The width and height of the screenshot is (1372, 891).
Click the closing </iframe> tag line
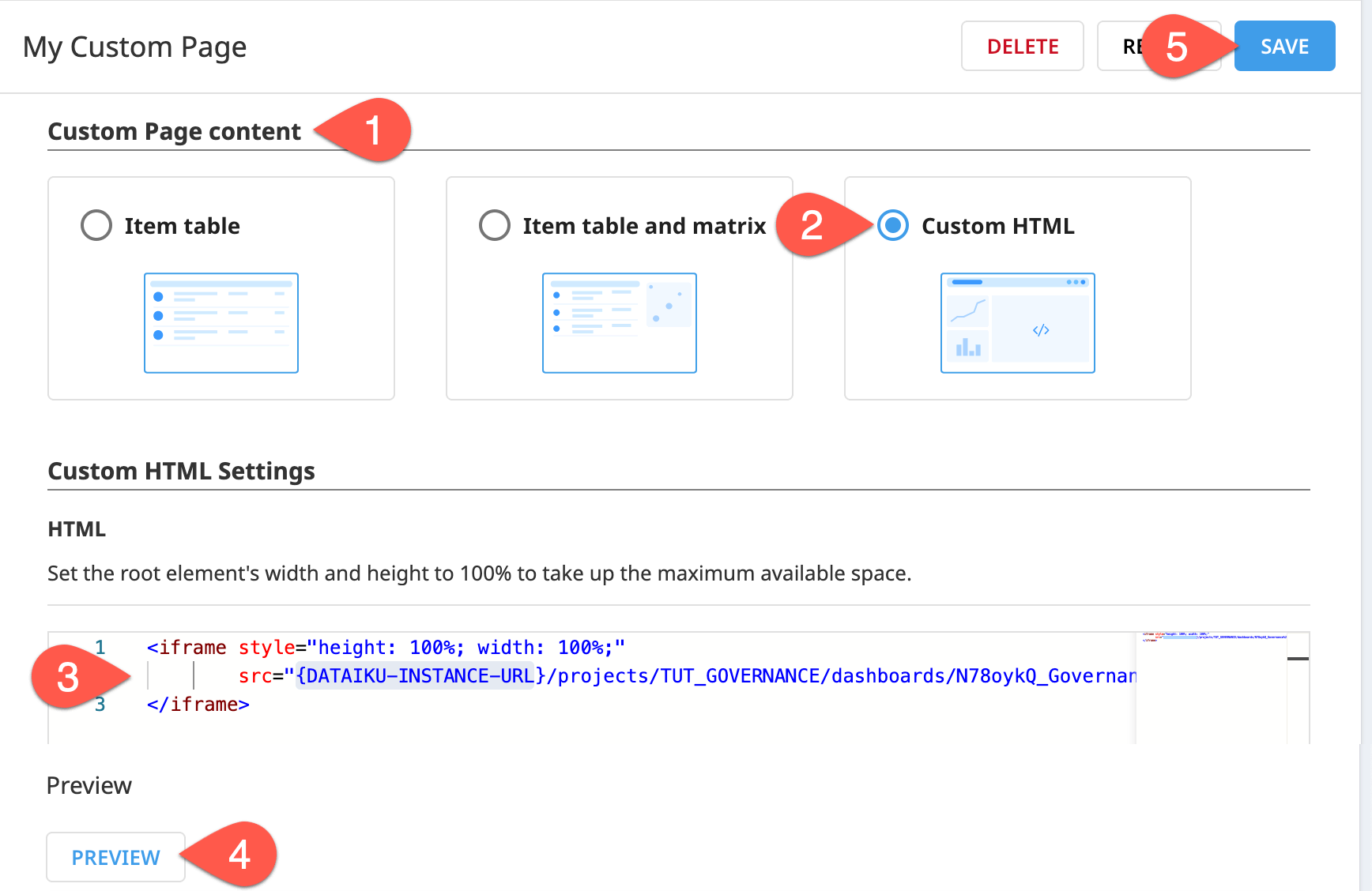point(198,705)
